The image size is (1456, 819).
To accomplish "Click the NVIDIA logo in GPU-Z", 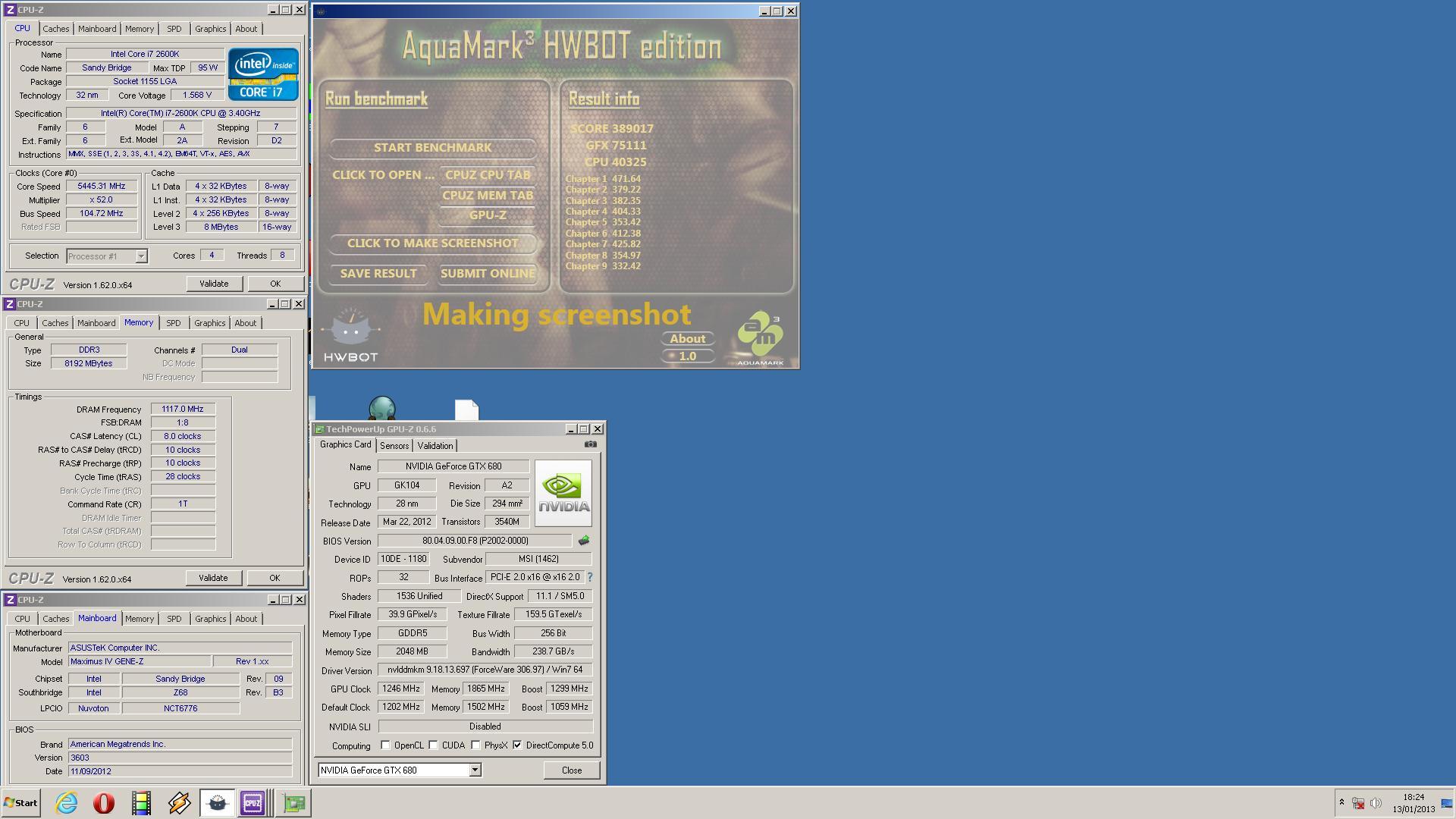I will click(x=563, y=493).
